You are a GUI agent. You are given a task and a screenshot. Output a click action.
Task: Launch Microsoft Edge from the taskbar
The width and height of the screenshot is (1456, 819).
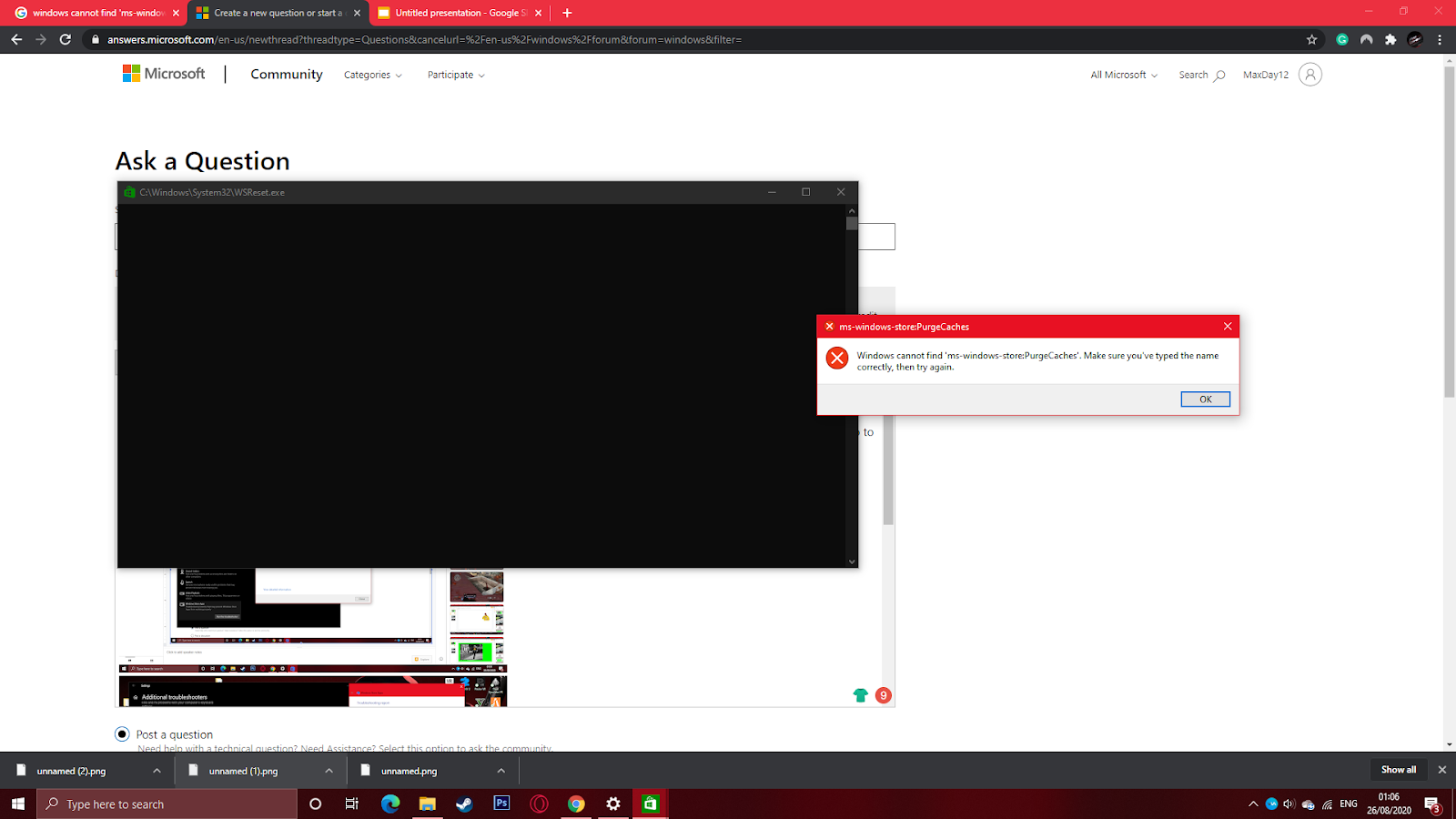(x=390, y=804)
